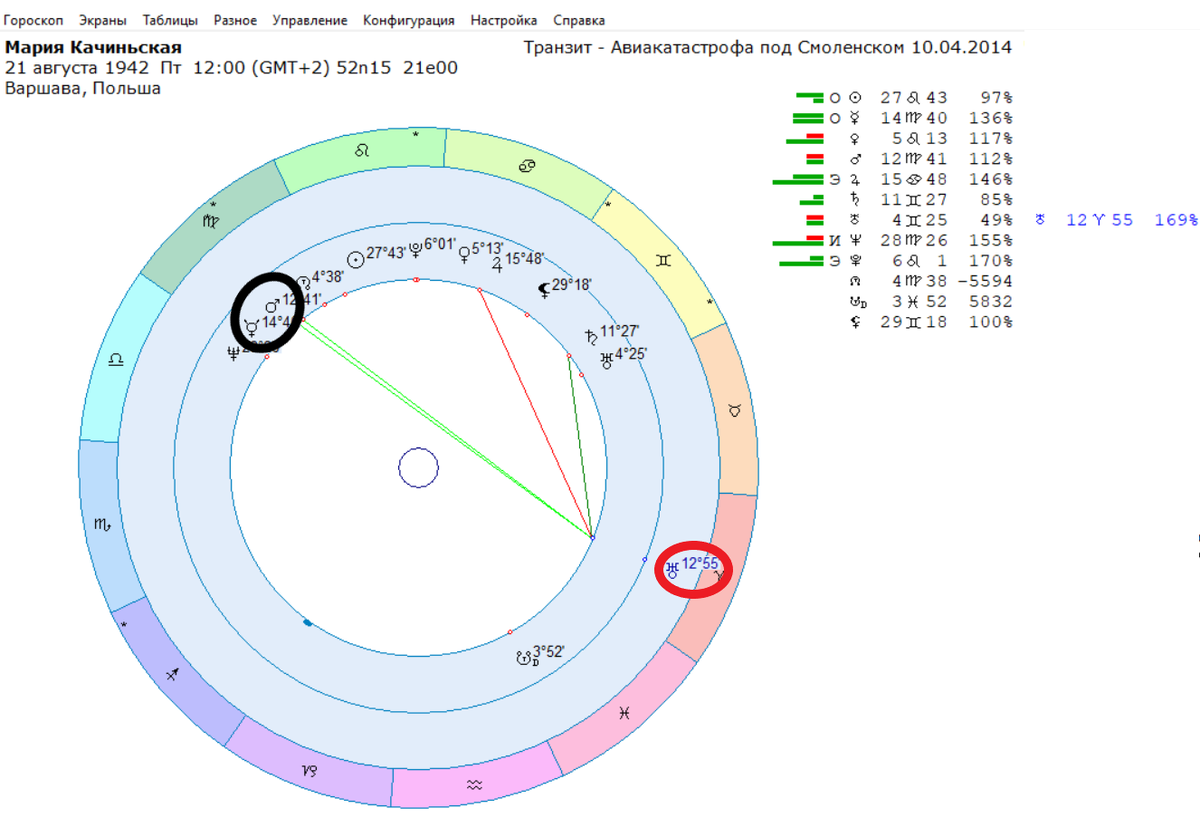
Task: Click the green strength bar in the Sun row
Action: click(x=809, y=97)
